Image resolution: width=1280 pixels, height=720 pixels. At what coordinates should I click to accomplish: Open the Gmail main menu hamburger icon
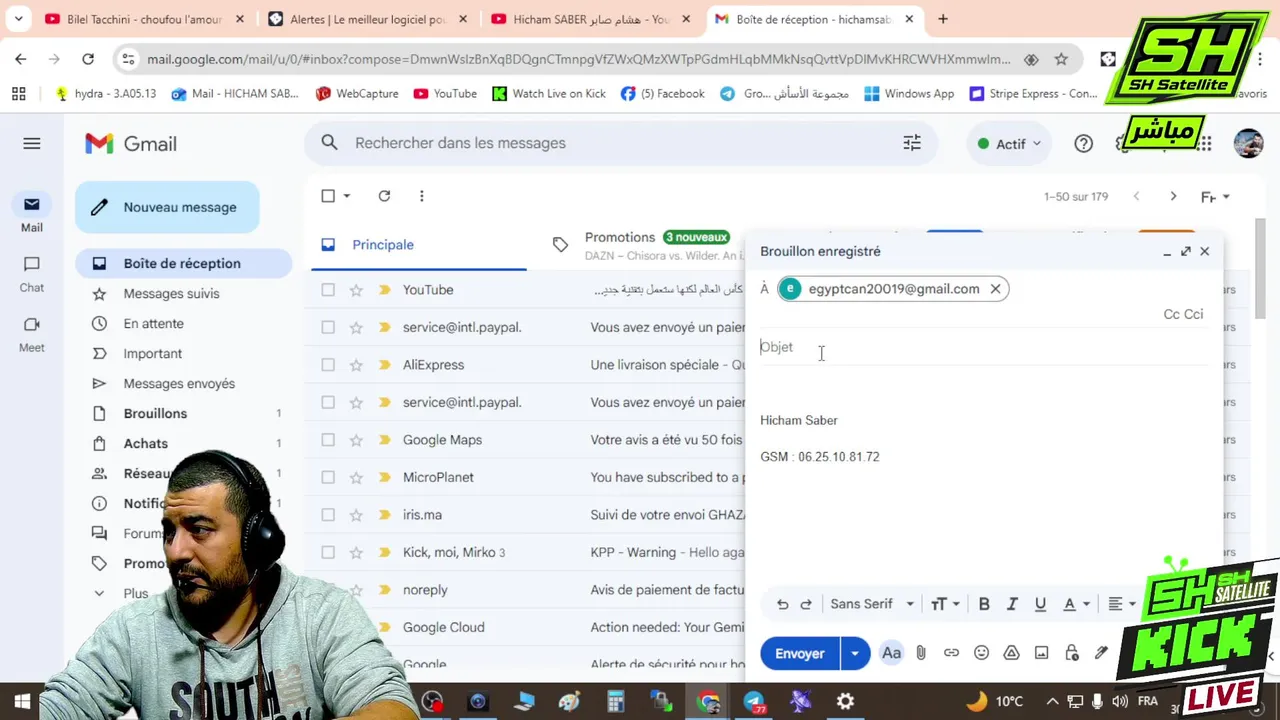[32, 144]
